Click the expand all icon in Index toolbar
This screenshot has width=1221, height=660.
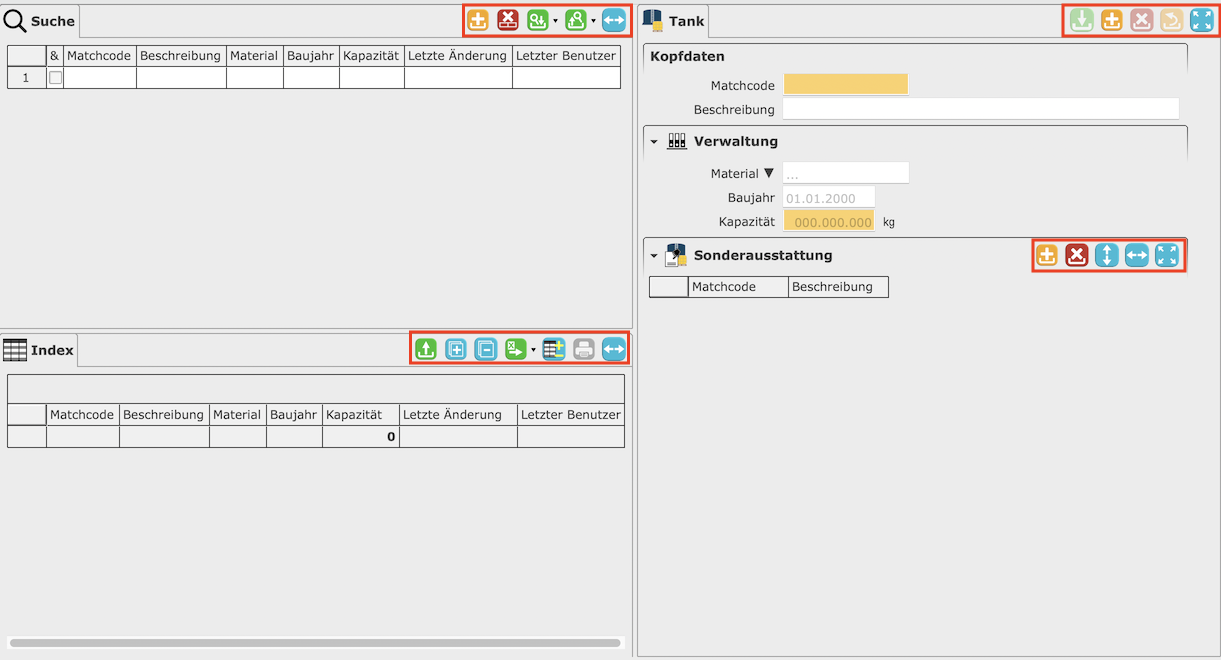coord(456,349)
